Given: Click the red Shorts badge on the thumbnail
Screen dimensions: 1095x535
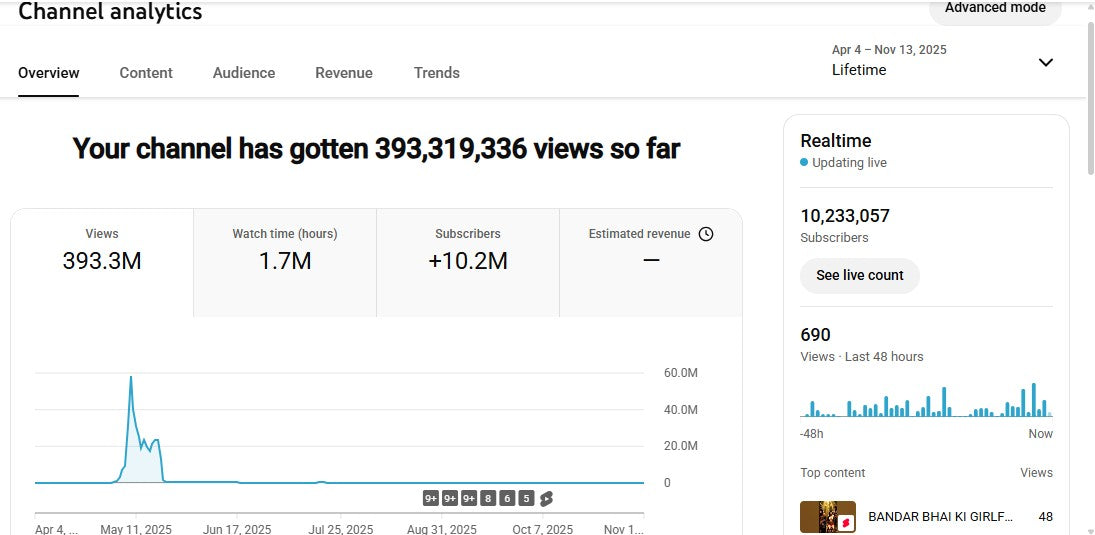Looking at the screenshot, I should [845, 522].
